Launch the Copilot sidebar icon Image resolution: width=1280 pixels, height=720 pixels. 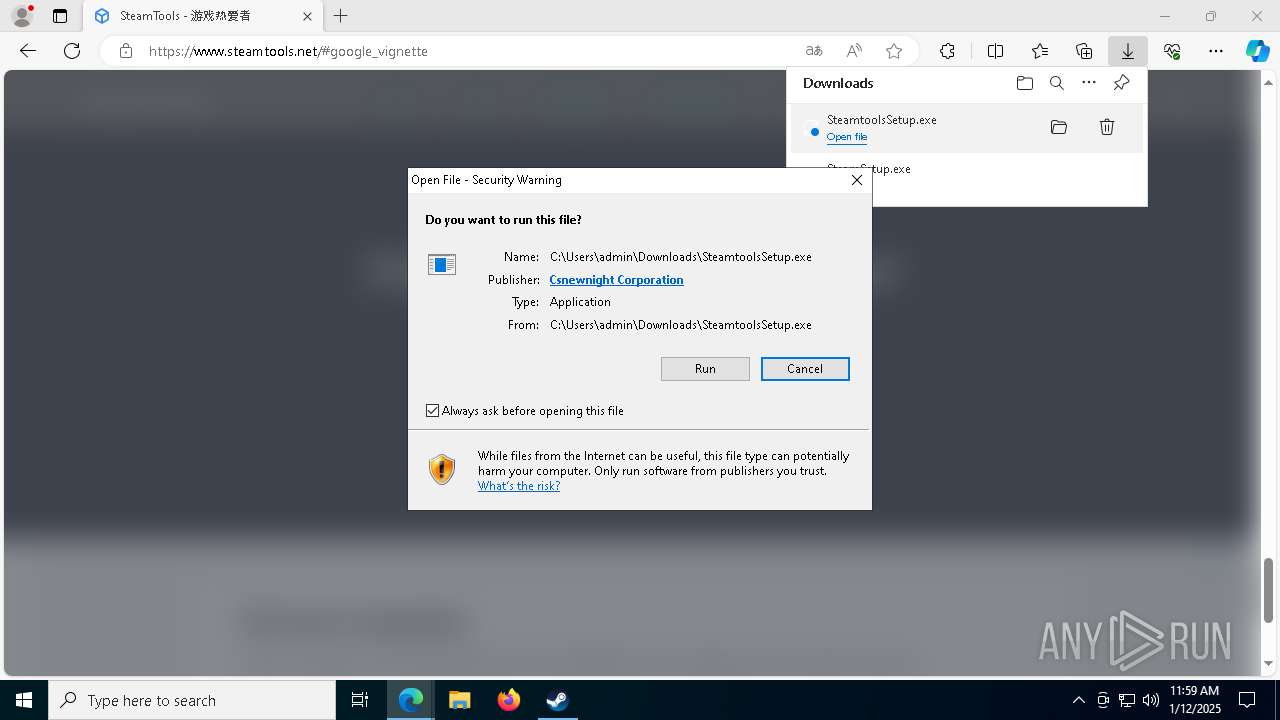pyautogui.click(x=1258, y=51)
